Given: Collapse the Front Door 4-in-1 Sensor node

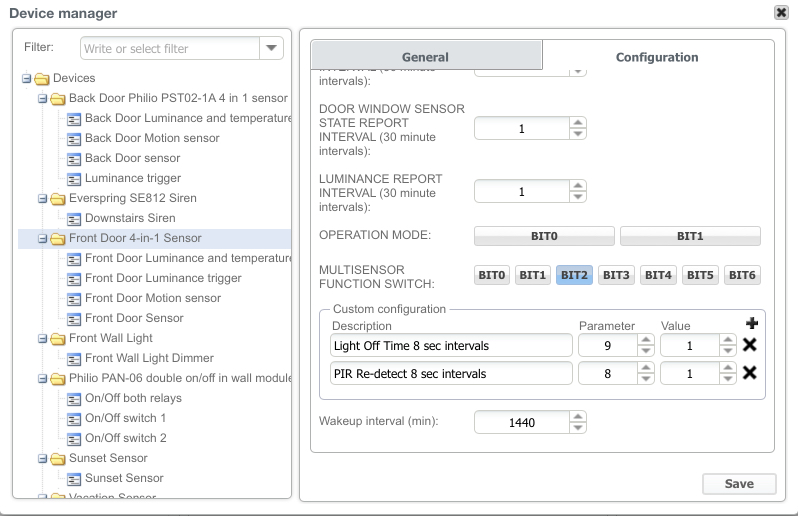Looking at the screenshot, I should (43, 238).
